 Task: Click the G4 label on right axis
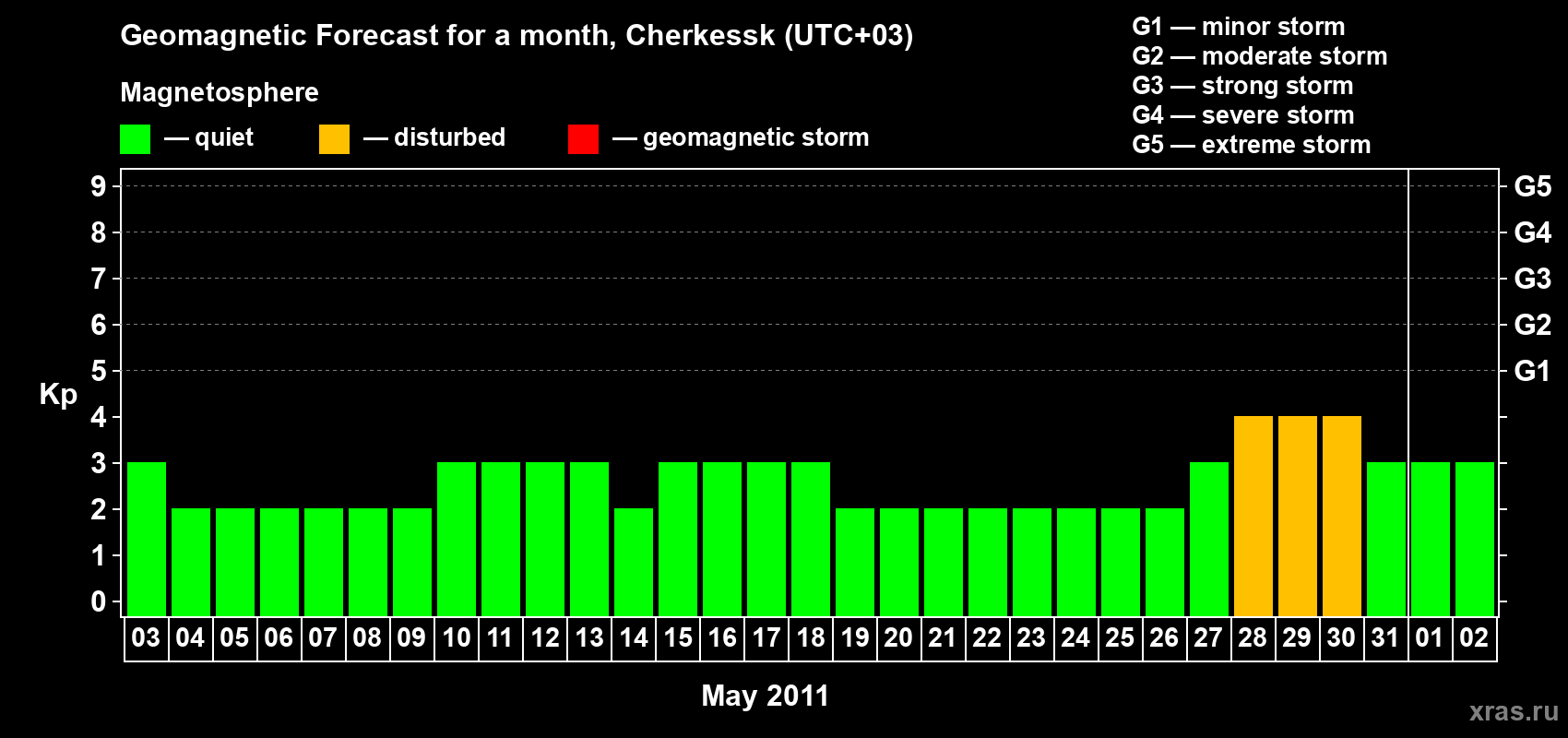(x=1532, y=232)
